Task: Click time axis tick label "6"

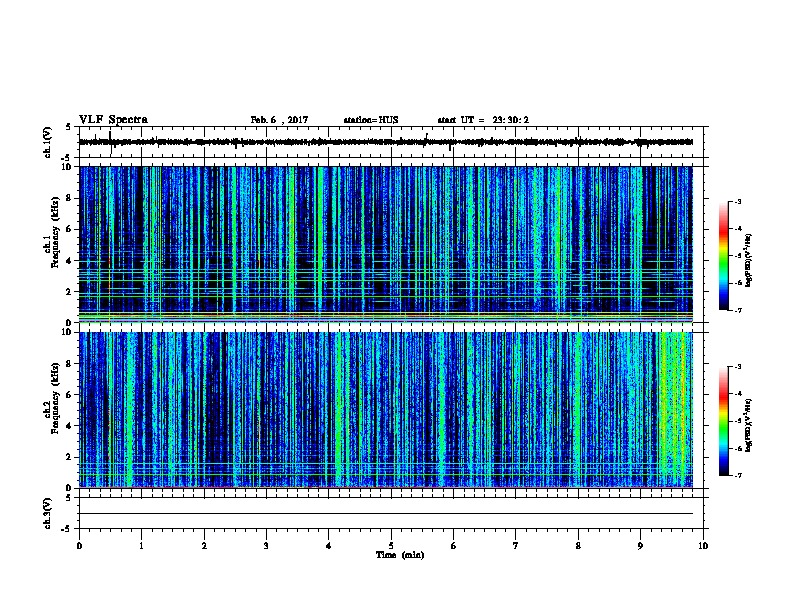Action: [453, 546]
